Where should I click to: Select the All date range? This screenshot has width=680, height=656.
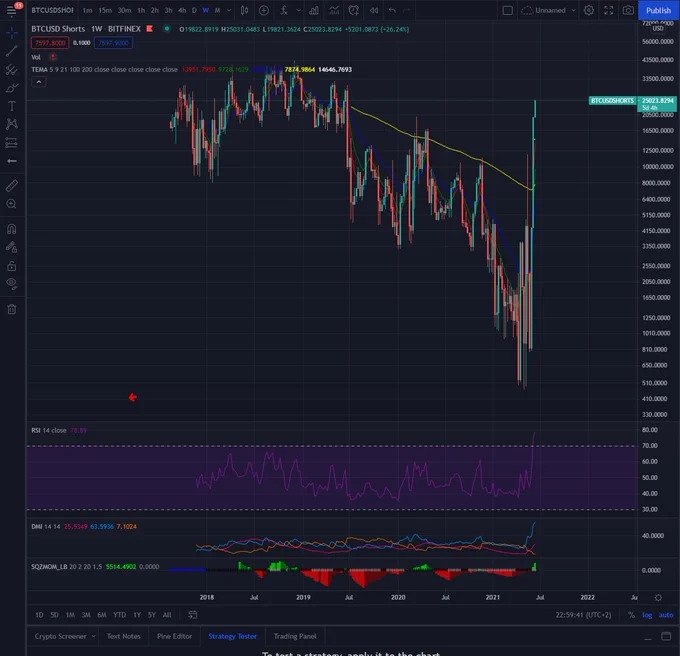167,615
